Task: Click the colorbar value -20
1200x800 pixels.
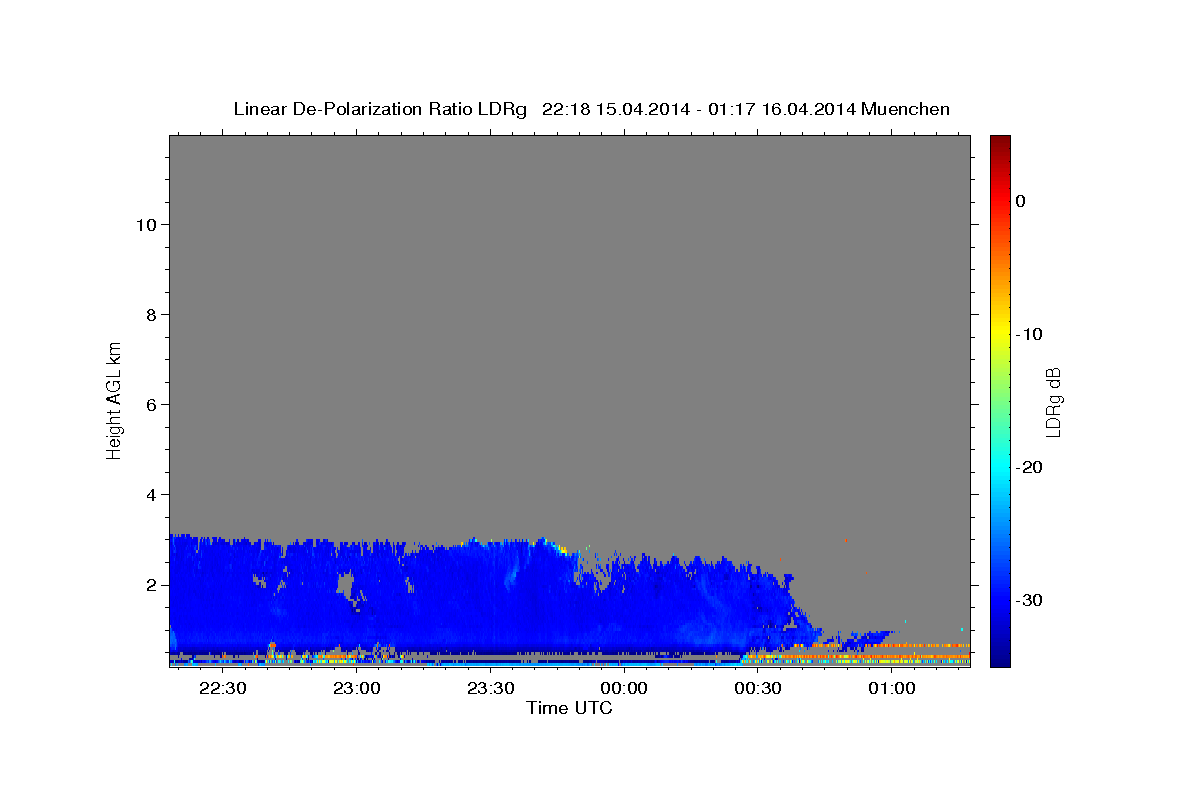Action: pos(1028,467)
